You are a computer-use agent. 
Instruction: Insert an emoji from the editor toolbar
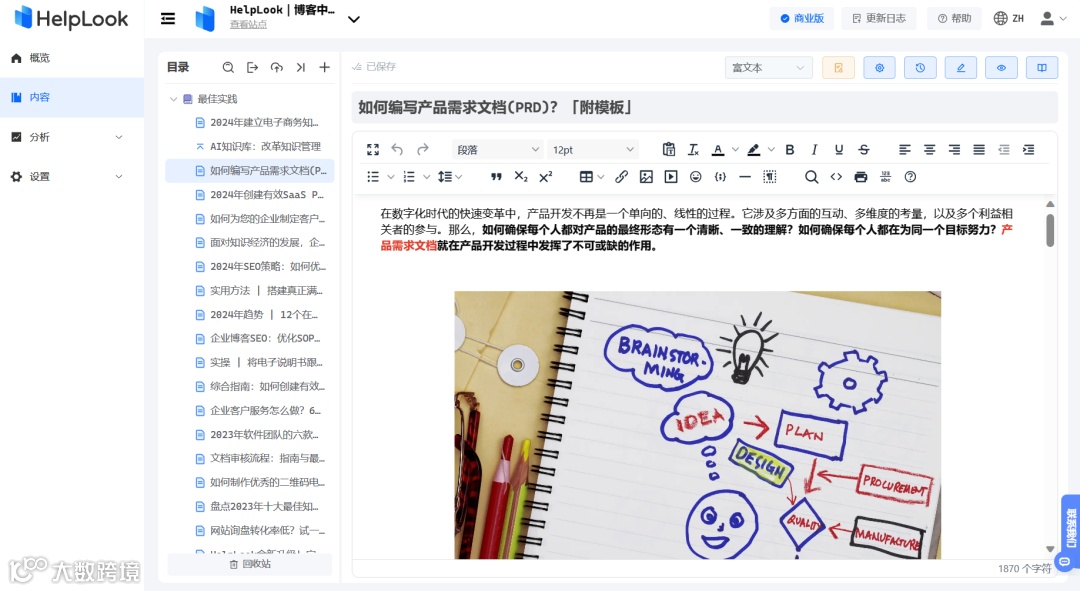pos(697,177)
